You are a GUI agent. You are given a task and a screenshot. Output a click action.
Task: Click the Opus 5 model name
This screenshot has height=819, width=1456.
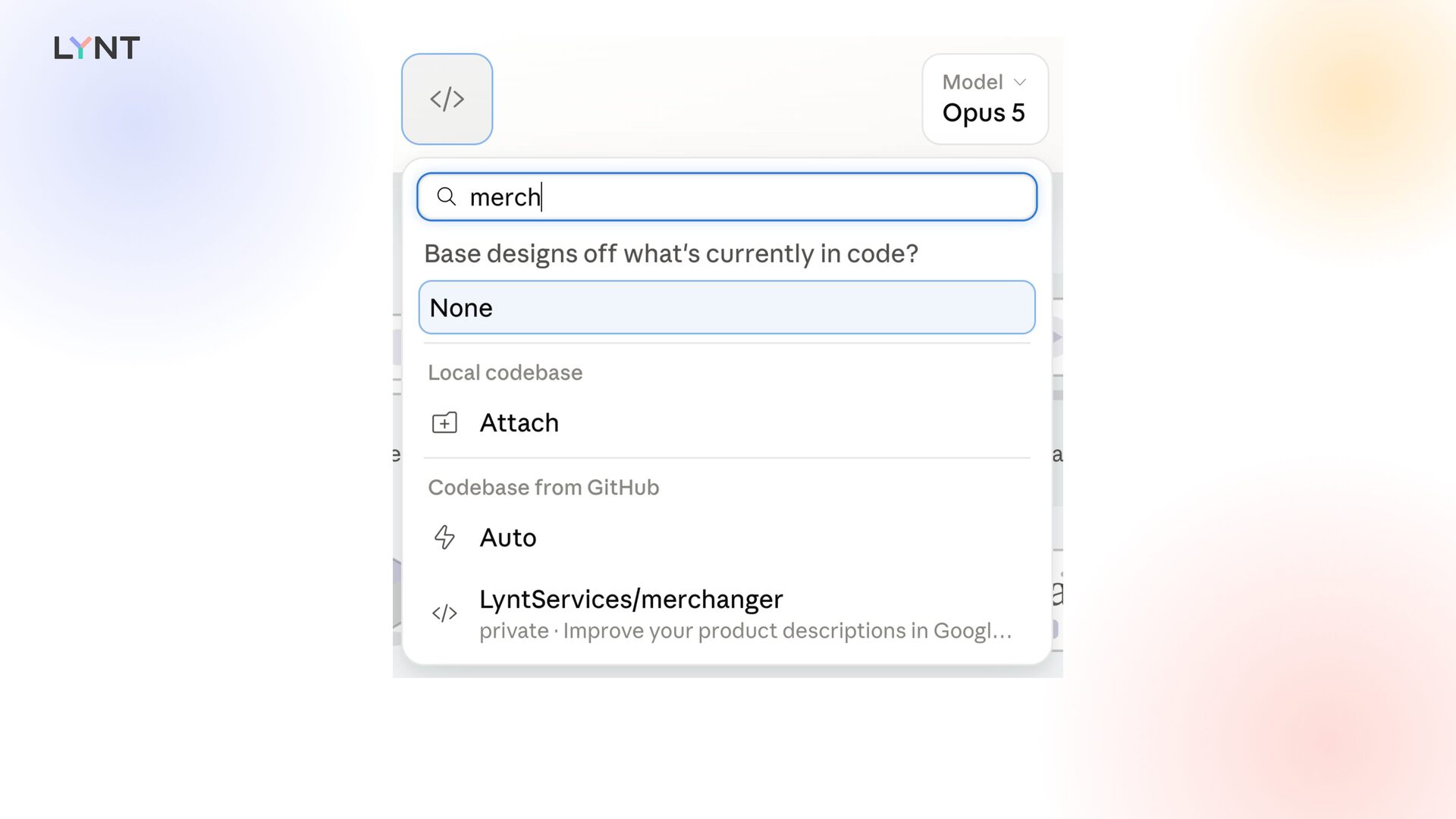[x=984, y=113]
